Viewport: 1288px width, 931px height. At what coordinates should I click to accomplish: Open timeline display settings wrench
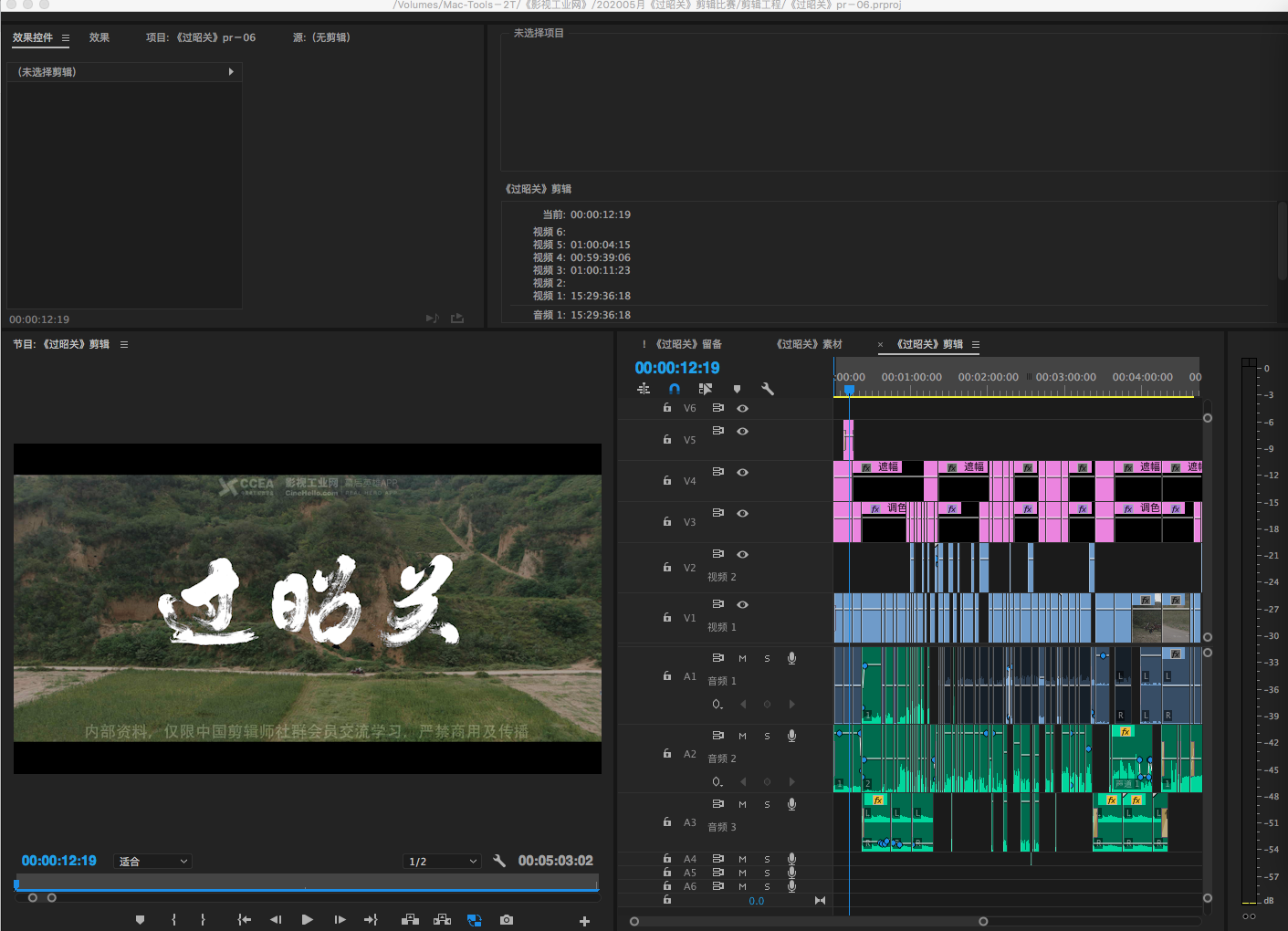(x=768, y=389)
